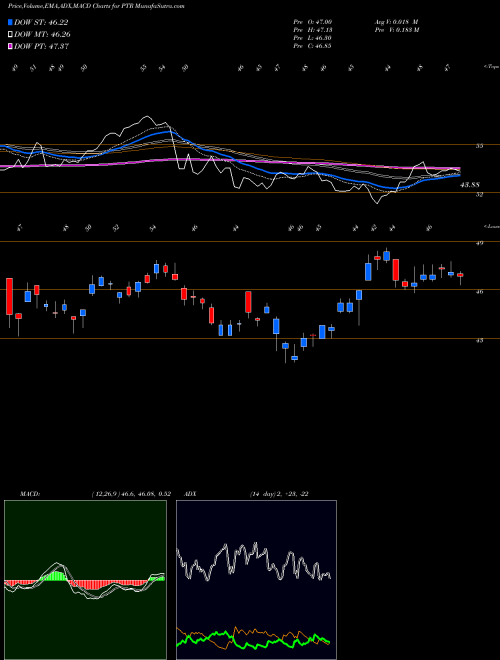The width and height of the screenshot is (500, 660).
Task: Click the 'ADX' panel heading
Action: (x=191, y=494)
